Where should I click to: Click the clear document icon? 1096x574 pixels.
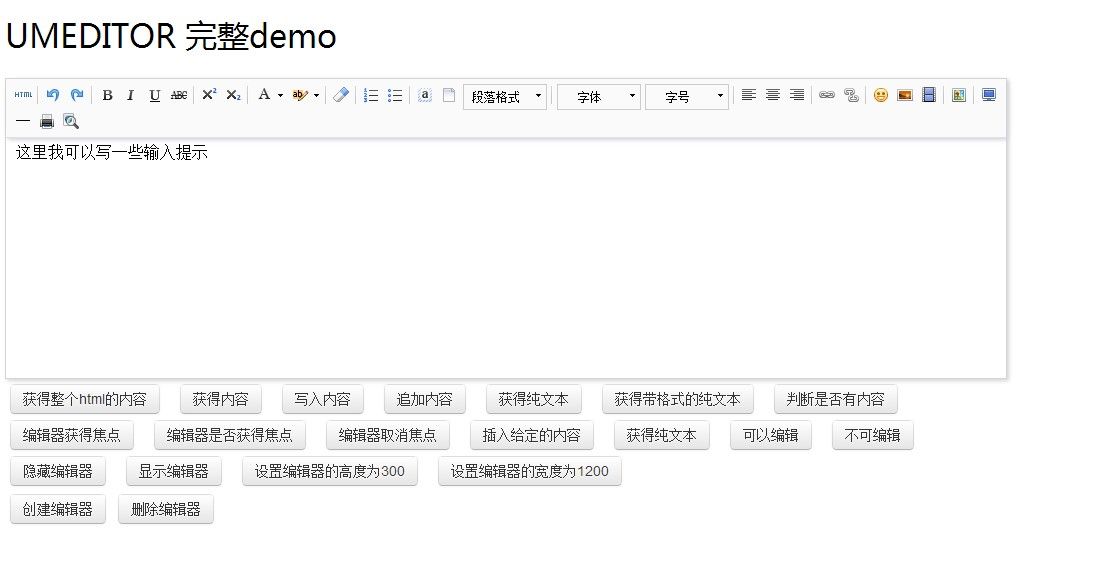point(449,95)
